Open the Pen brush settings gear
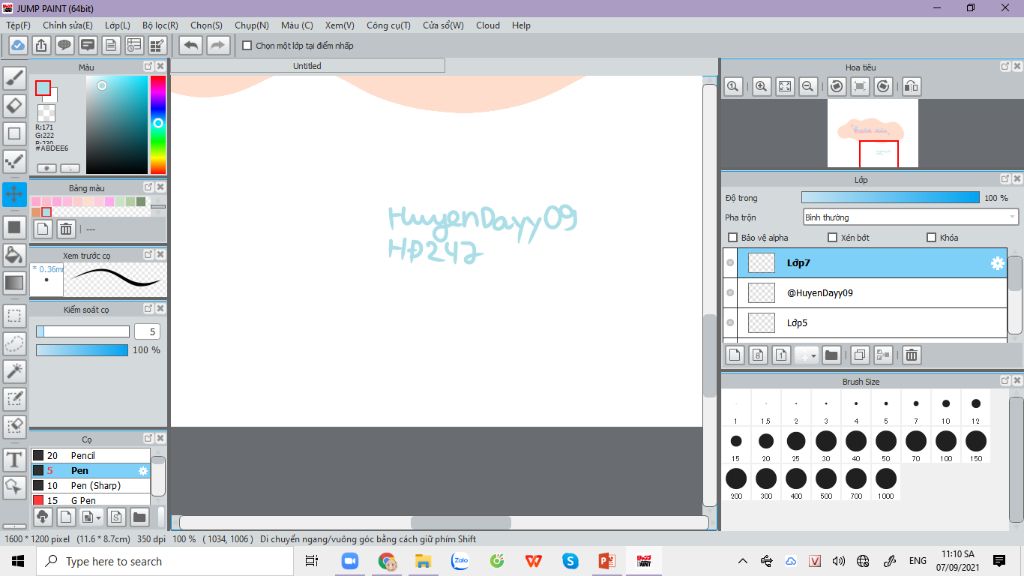Image resolution: width=1024 pixels, height=576 pixels. point(143,471)
